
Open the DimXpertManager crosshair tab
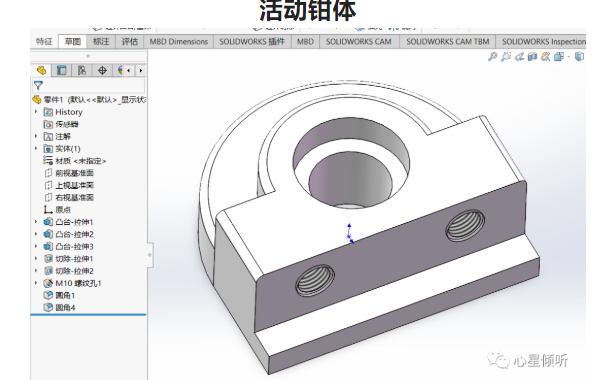point(102,70)
